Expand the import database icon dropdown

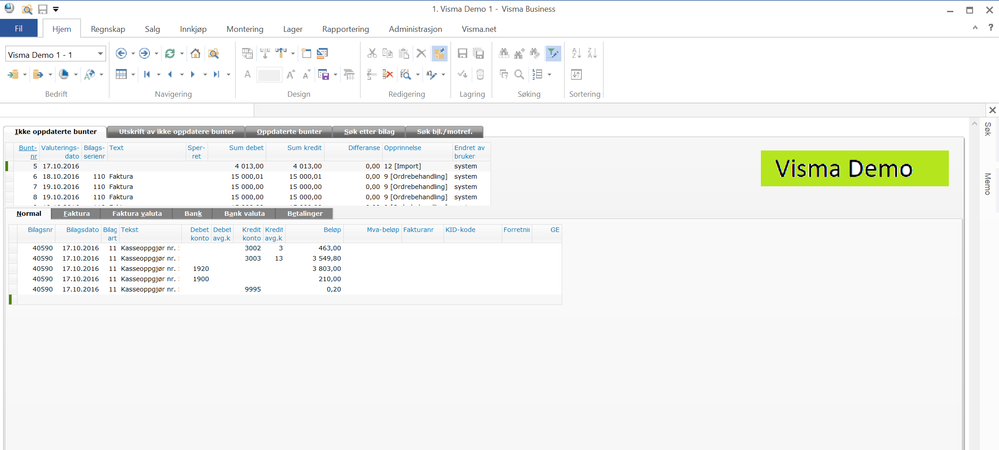(x=25, y=75)
